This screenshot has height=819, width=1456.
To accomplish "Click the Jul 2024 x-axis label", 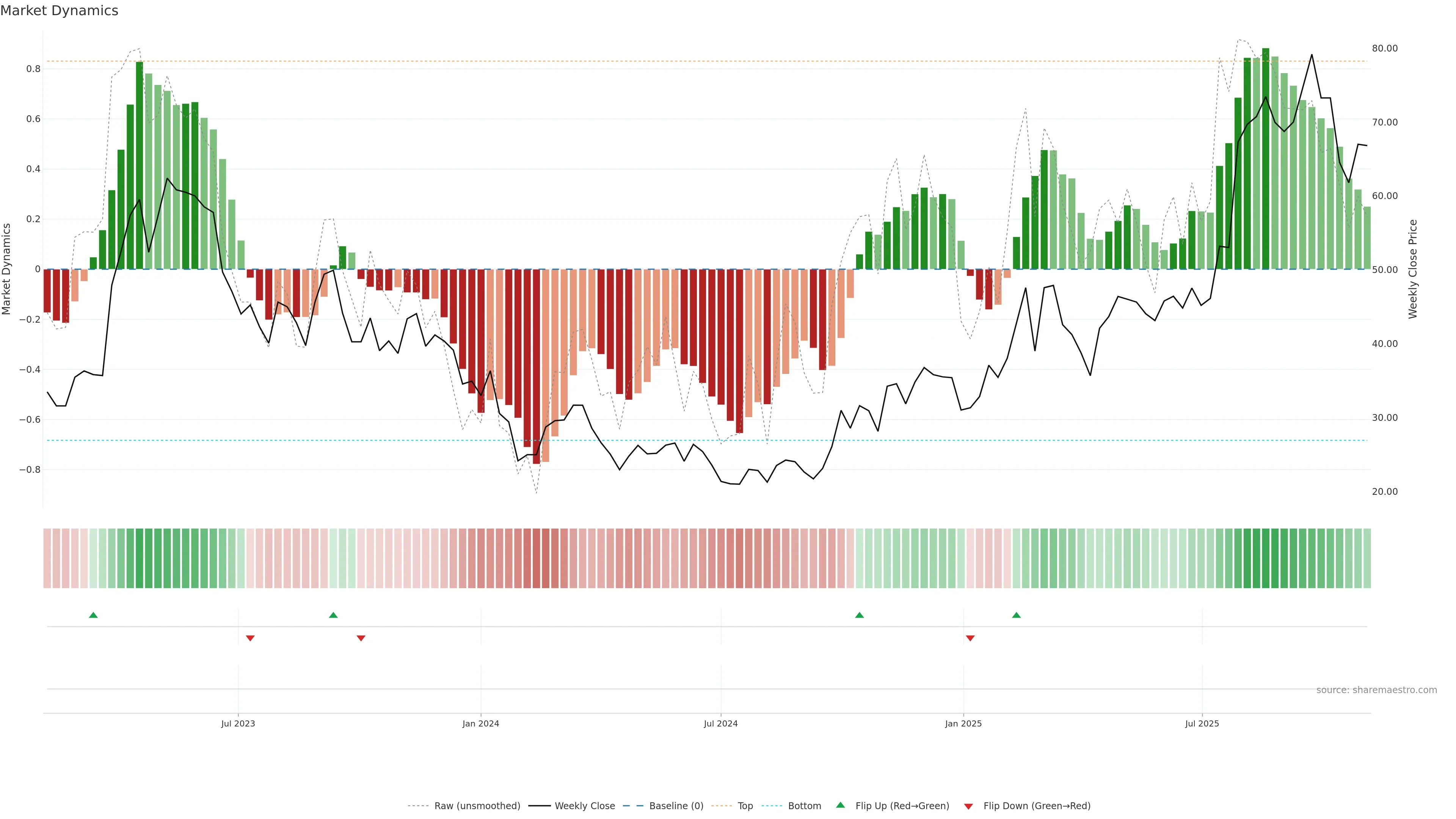I will pos(720,723).
